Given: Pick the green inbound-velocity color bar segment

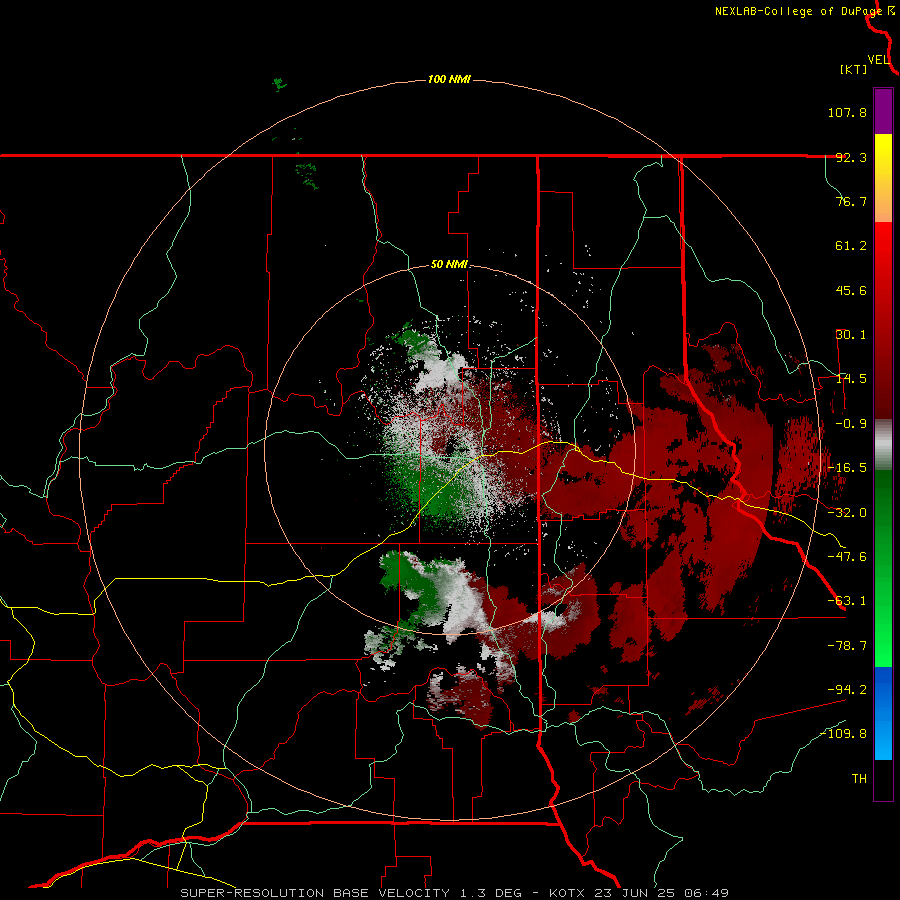Looking at the screenshot, I should [883, 568].
